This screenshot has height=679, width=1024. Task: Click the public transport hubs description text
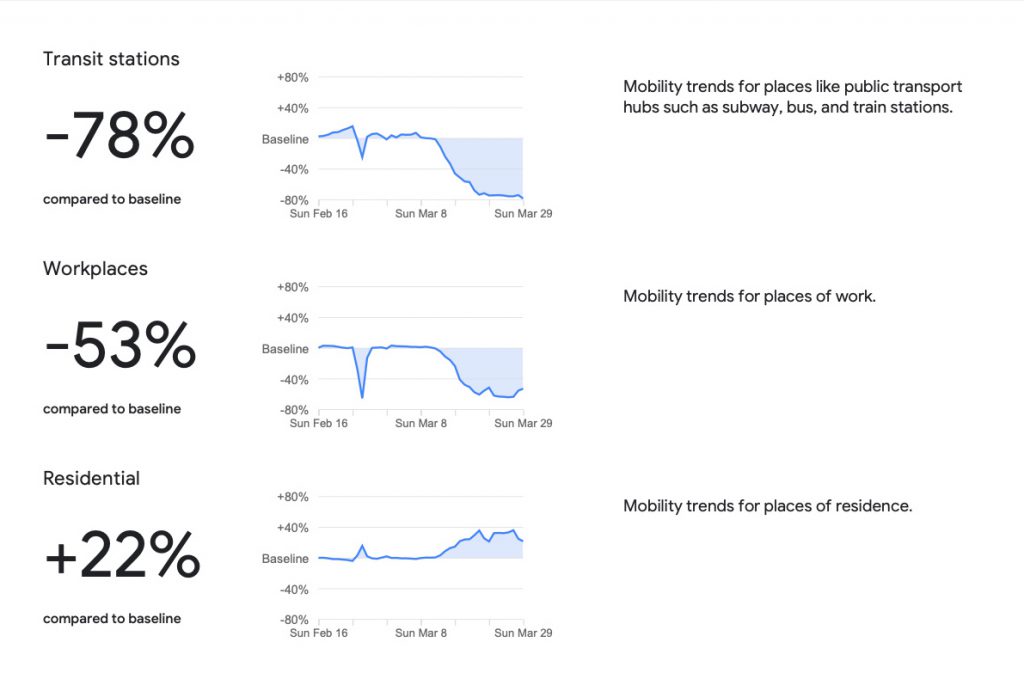792,97
